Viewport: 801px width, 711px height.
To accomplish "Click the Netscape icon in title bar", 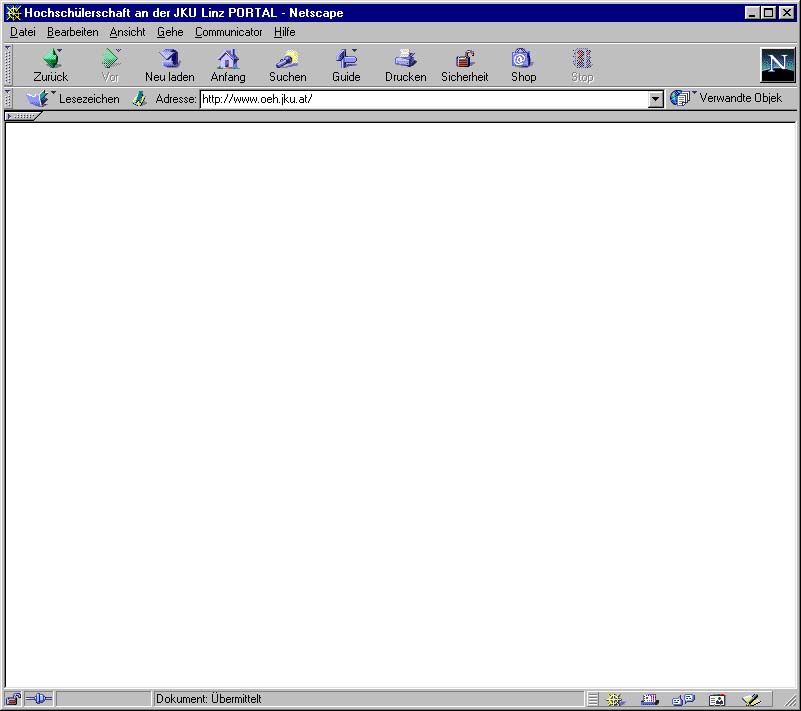I will (14, 13).
